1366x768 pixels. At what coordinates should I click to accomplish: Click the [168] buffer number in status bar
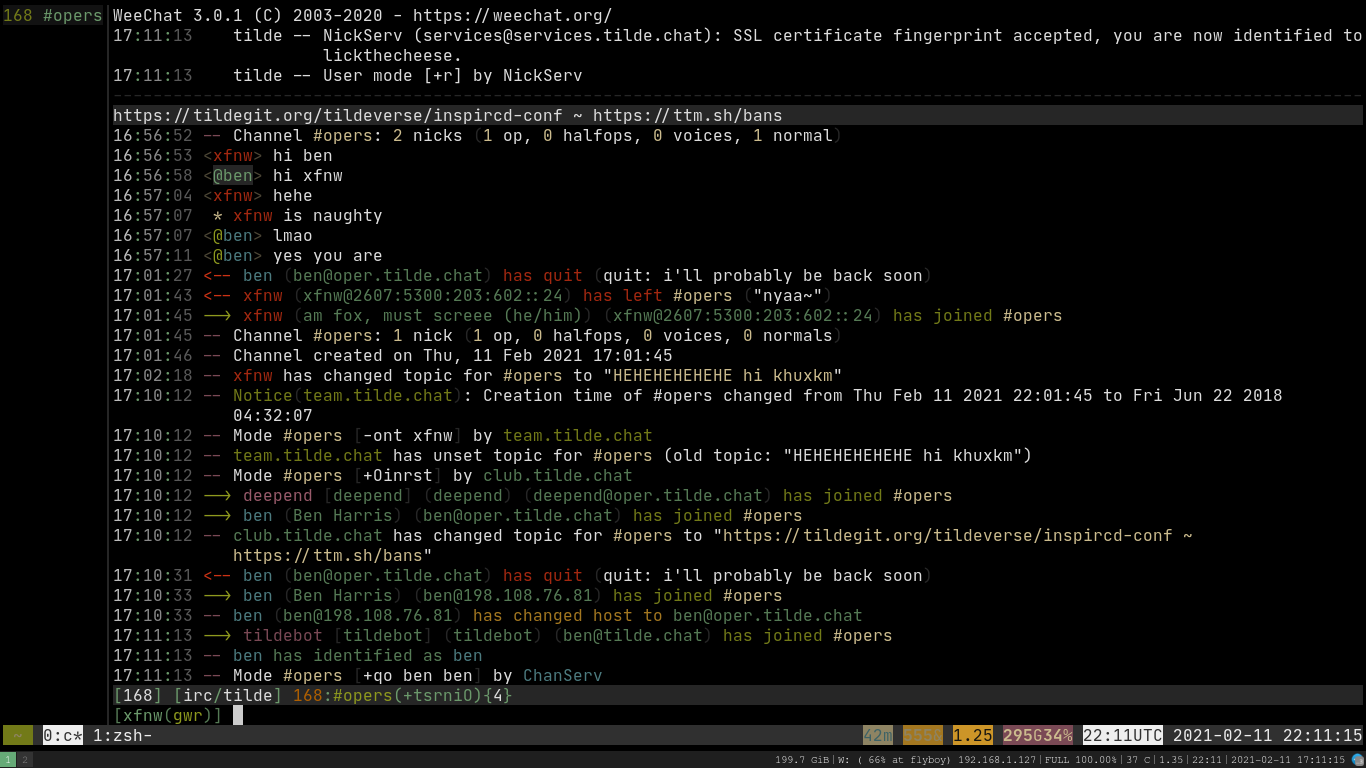138,695
